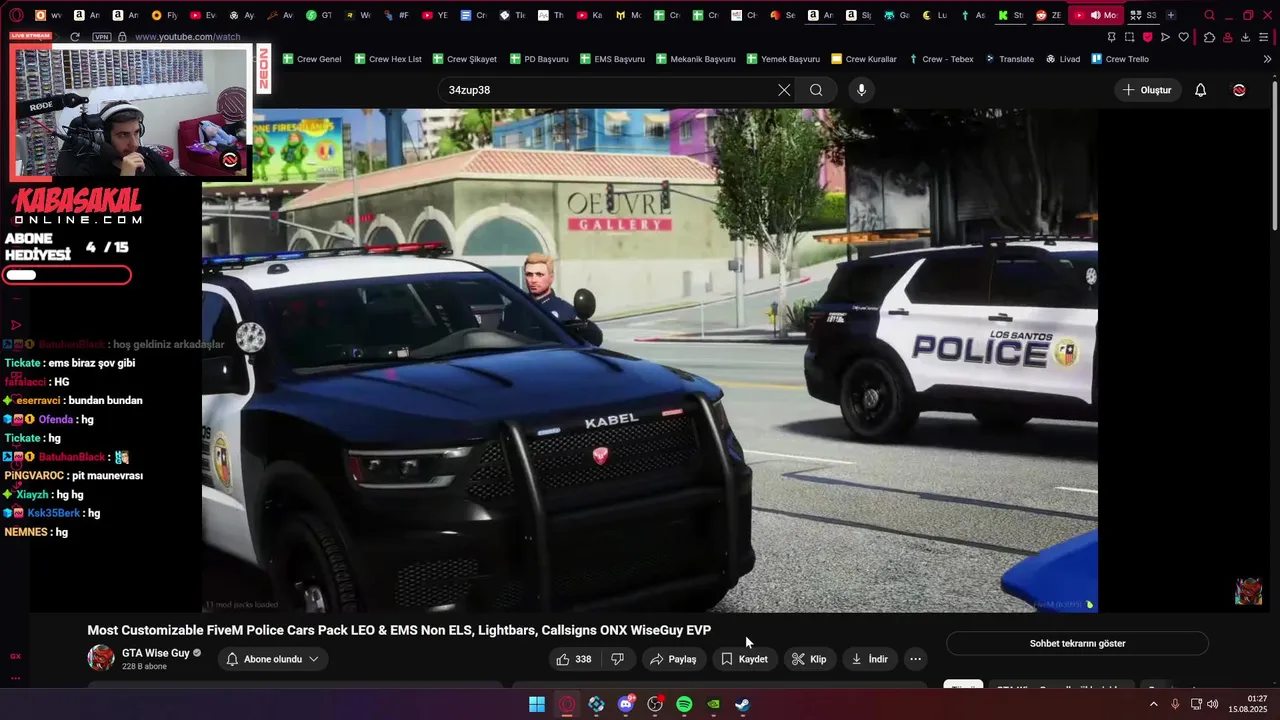This screenshot has width=1280, height=720.
Task: Open the Opera menu logo
Action: pyautogui.click(x=16, y=15)
